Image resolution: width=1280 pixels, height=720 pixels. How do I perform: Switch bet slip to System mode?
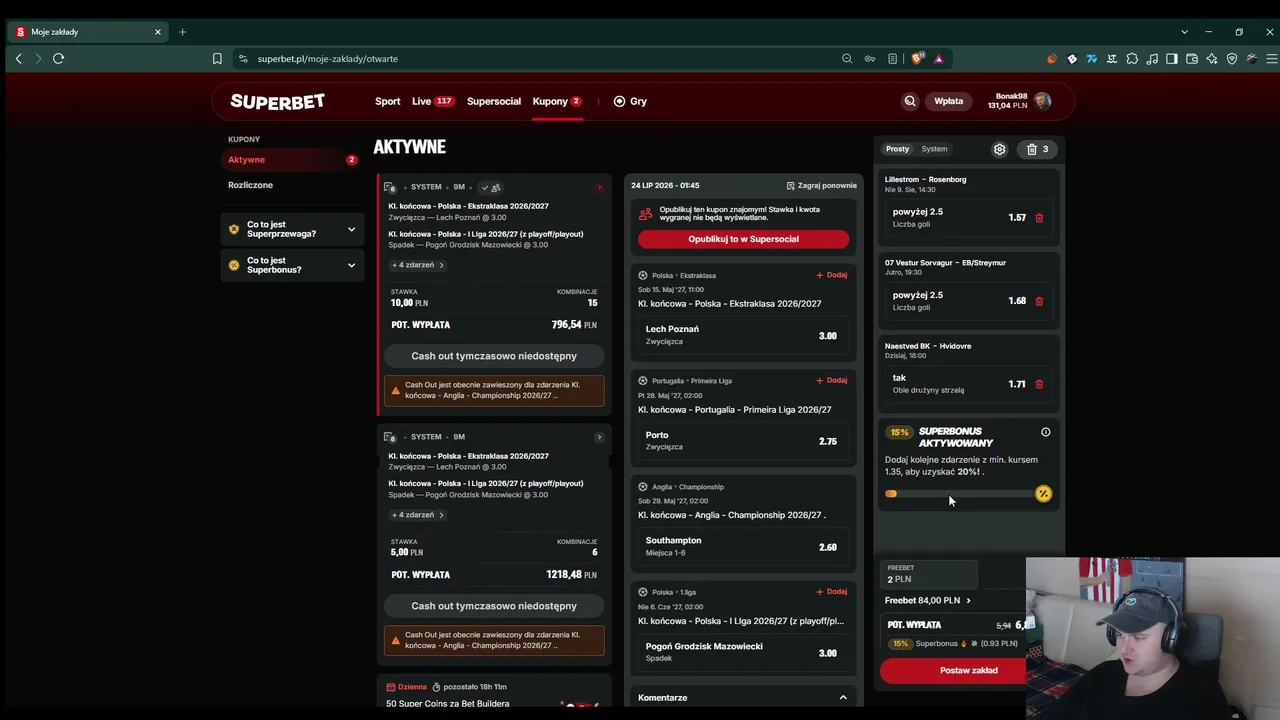click(x=934, y=149)
